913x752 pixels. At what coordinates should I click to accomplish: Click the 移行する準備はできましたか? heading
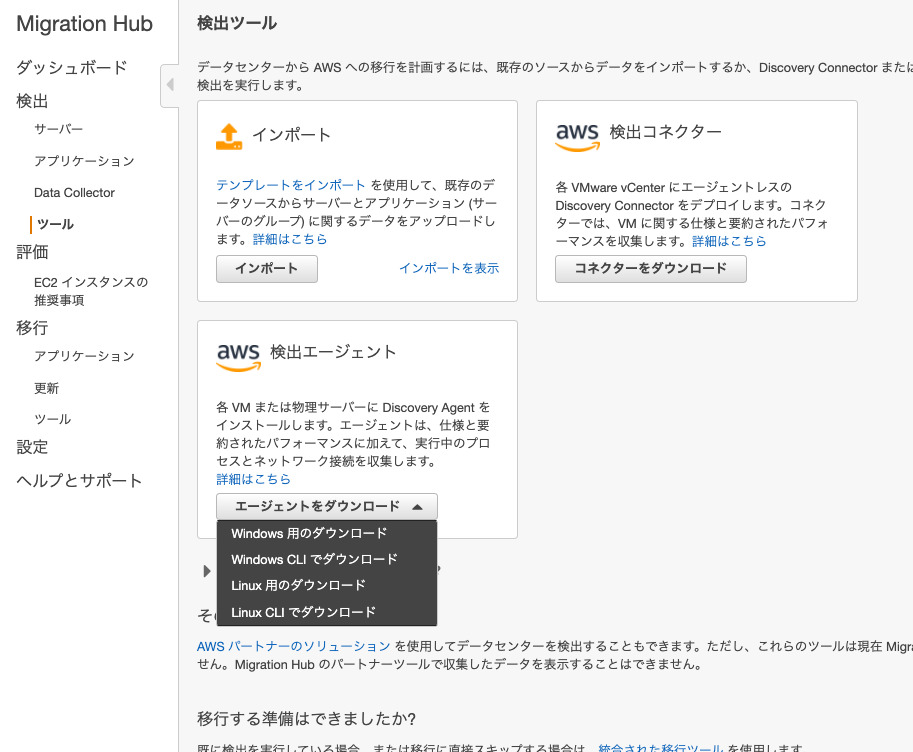click(x=306, y=719)
